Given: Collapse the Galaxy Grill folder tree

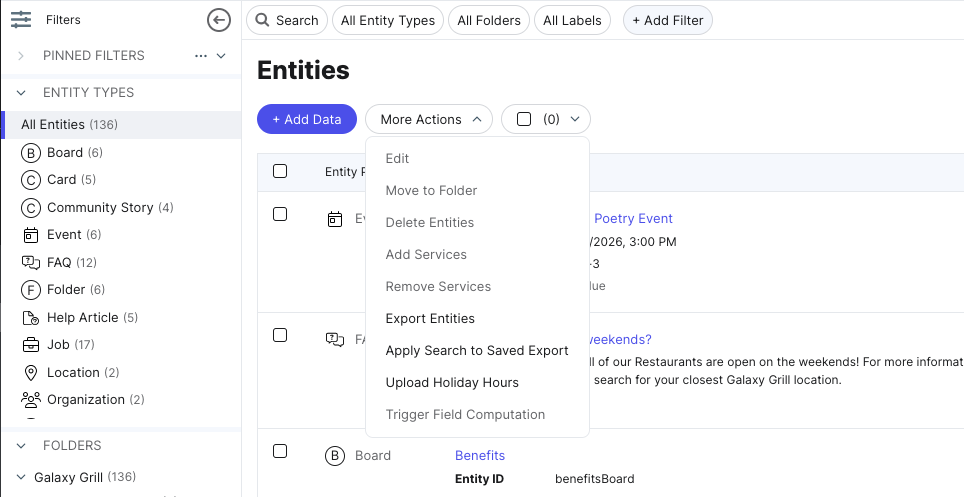Looking at the screenshot, I should [21, 477].
